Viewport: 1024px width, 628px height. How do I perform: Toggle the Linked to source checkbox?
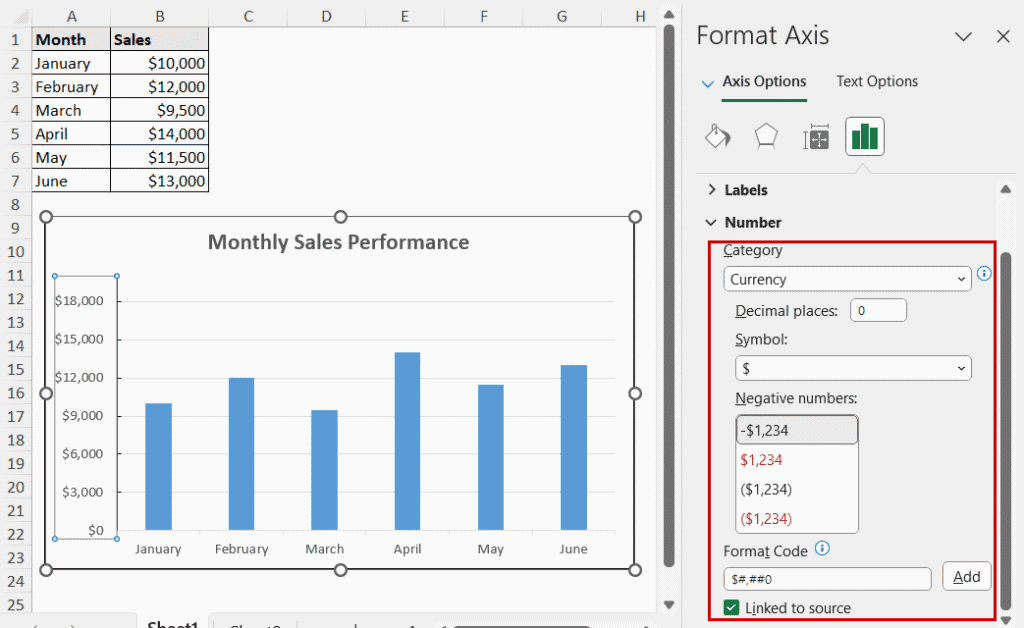pyautogui.click(x=729, y=607)
